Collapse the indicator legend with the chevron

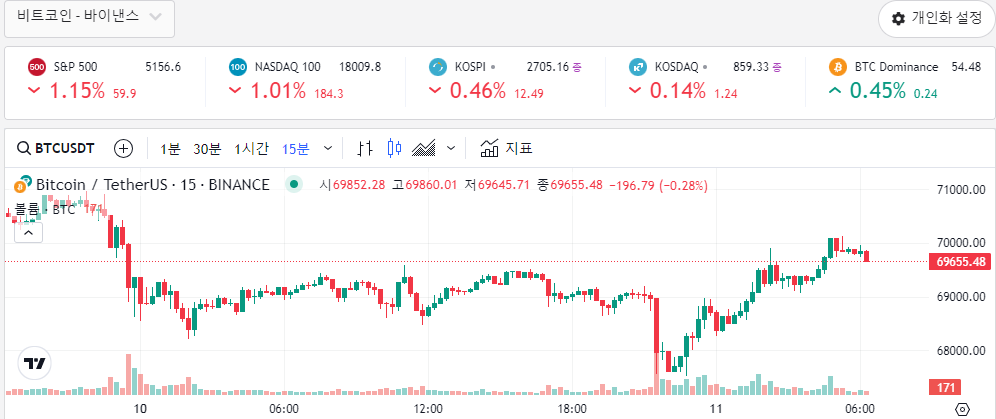point(29,232)
